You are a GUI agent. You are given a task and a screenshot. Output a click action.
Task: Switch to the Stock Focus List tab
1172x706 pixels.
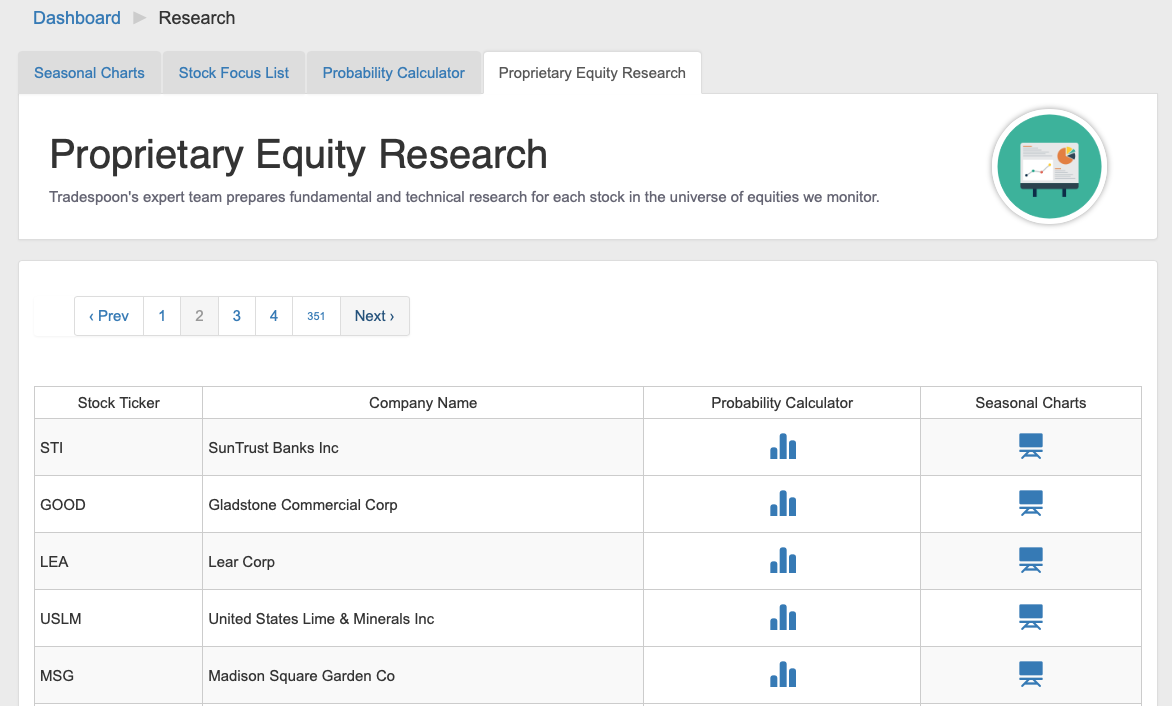click(234, 72)
